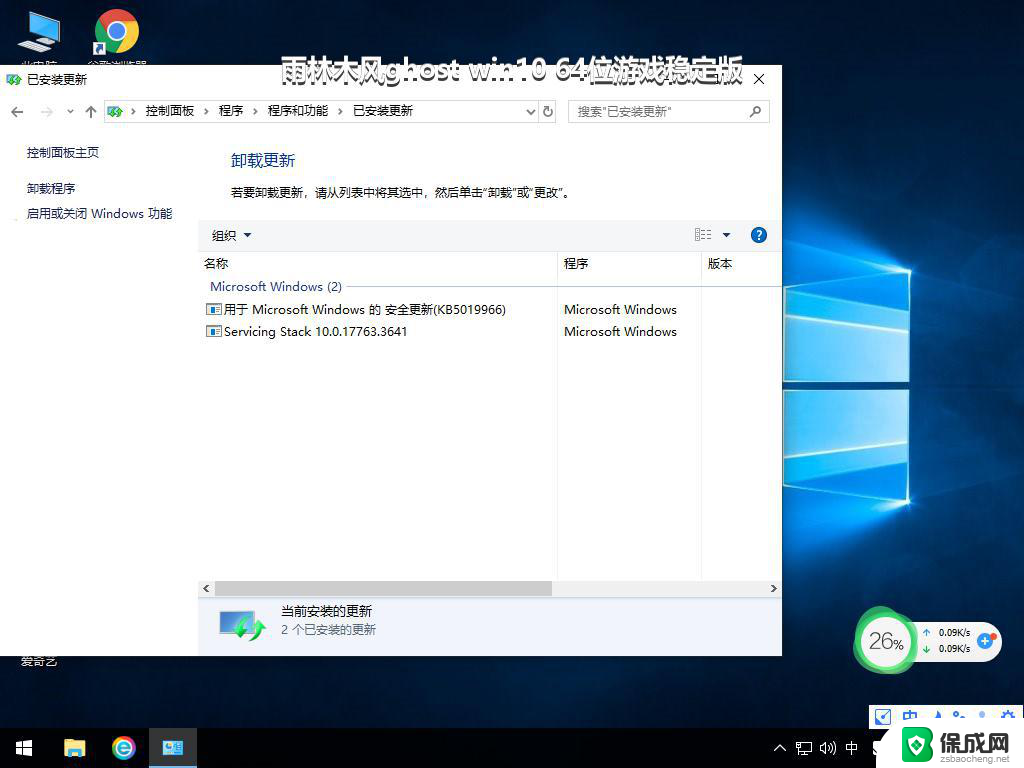1024x768 pixels.
Task: Click the search installed updates field
Action: pyautogui.click(x=668, y=112)
